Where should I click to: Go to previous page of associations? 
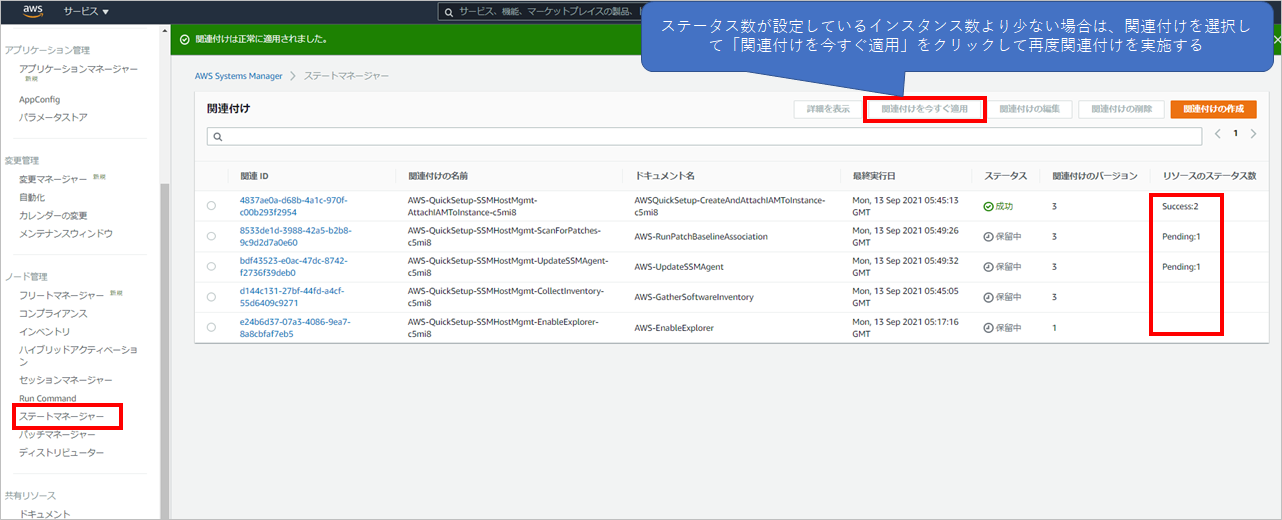pyautogui.click(x=1217, y=133)
